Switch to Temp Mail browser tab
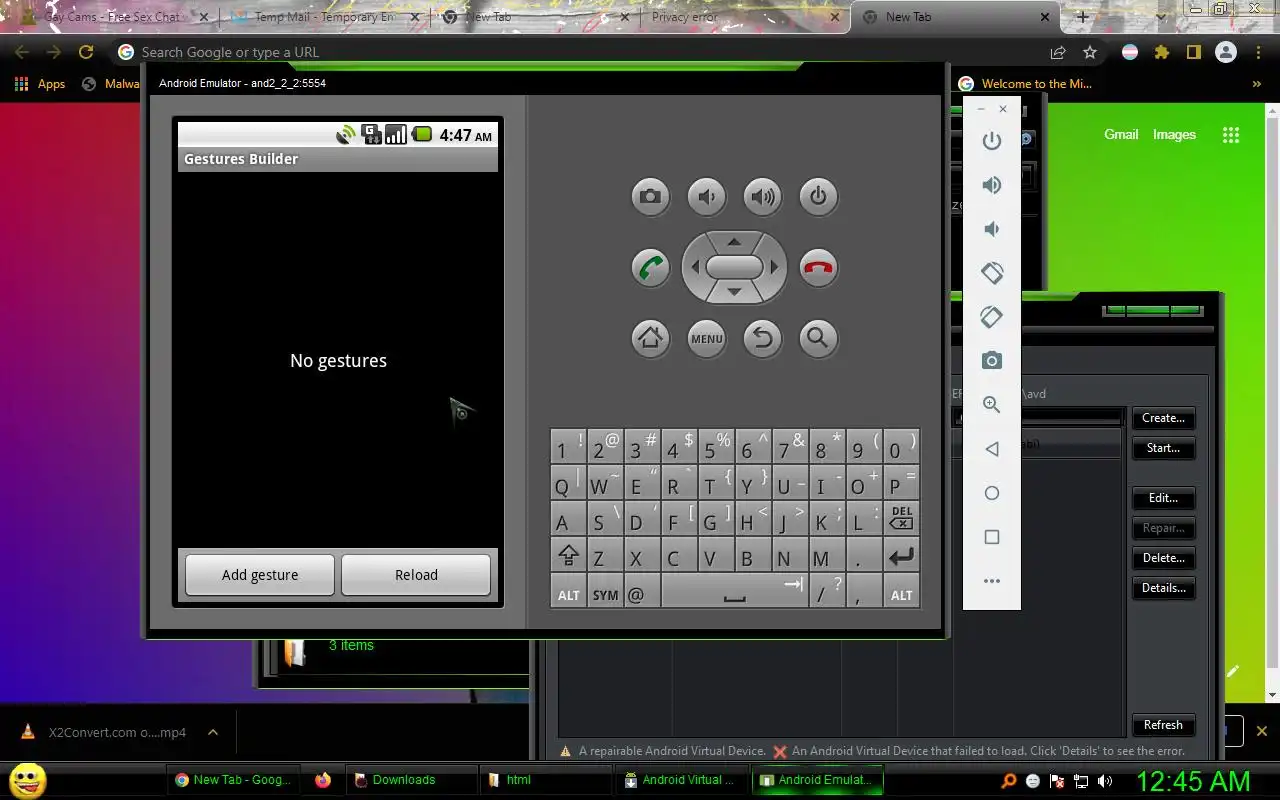1280x800 pixels. (323, 17)
